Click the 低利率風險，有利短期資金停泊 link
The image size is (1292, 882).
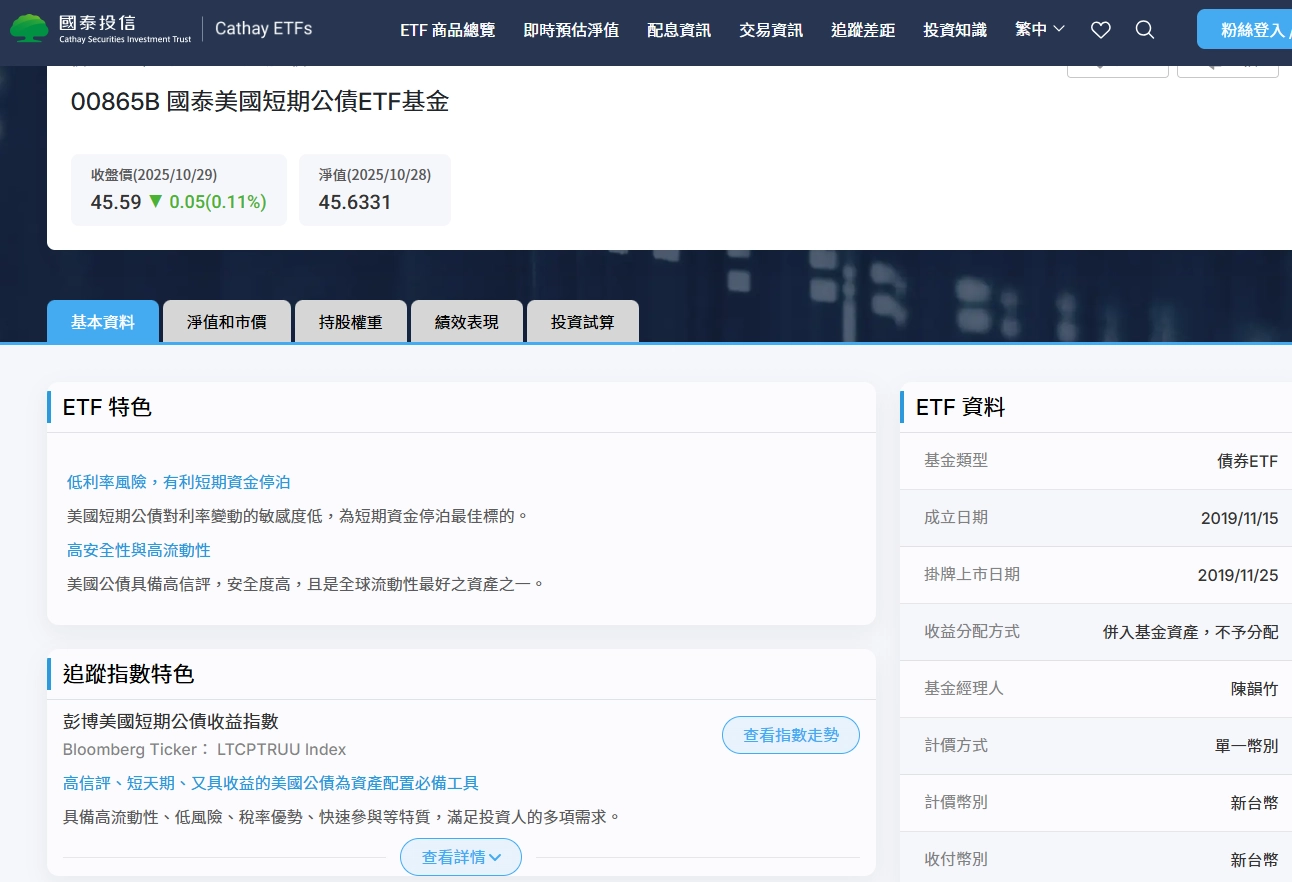tap(178, 482)
